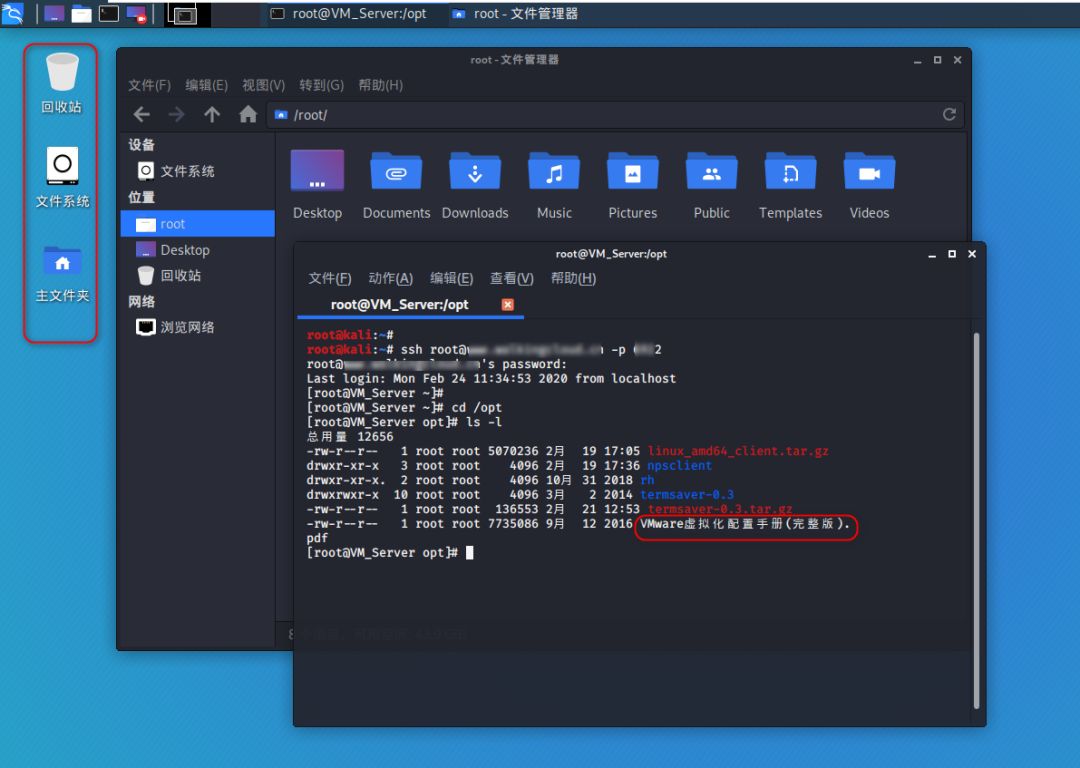Maximize the file manager window

[x=937, y=60]
